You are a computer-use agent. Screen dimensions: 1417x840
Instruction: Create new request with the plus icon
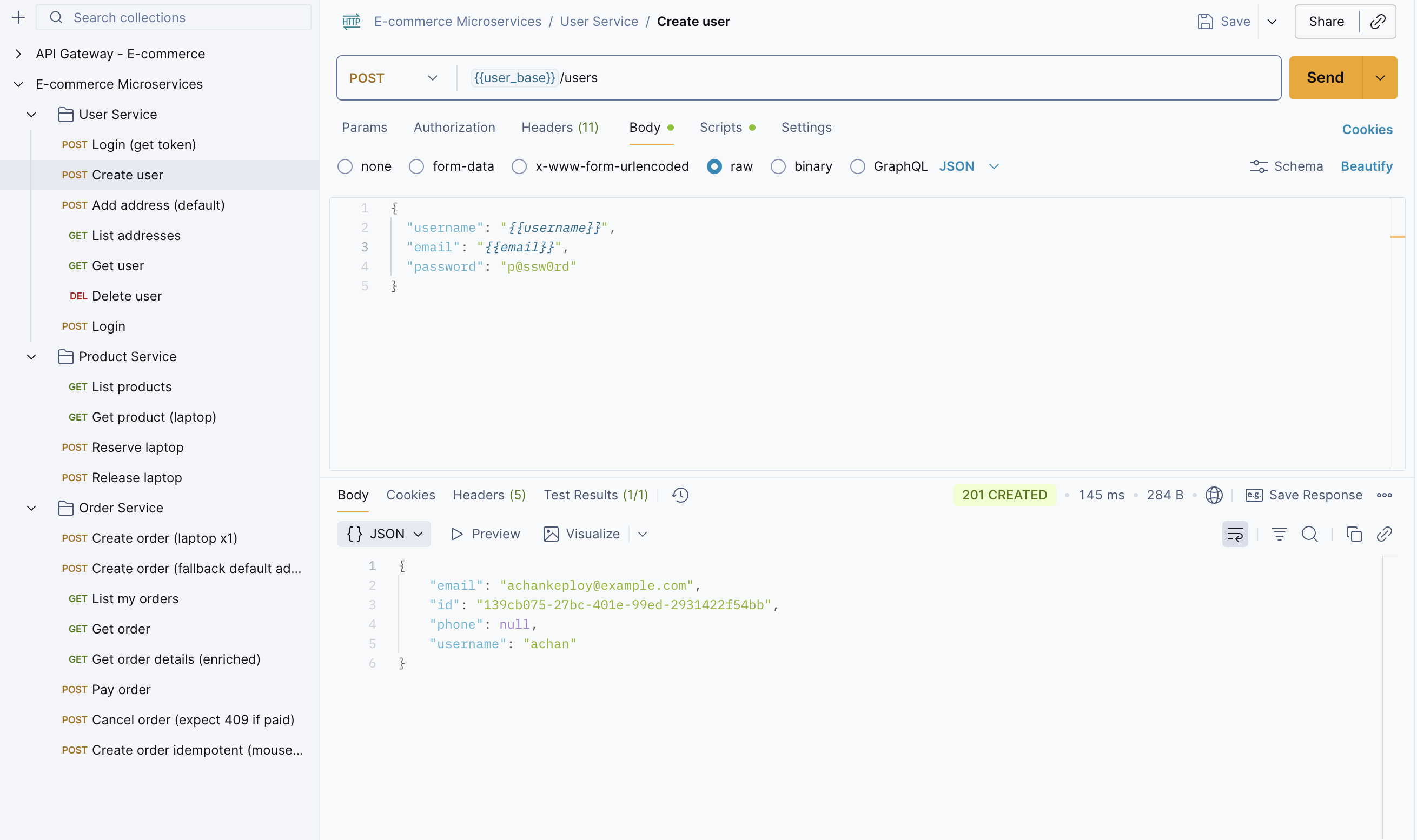(19, 17)
